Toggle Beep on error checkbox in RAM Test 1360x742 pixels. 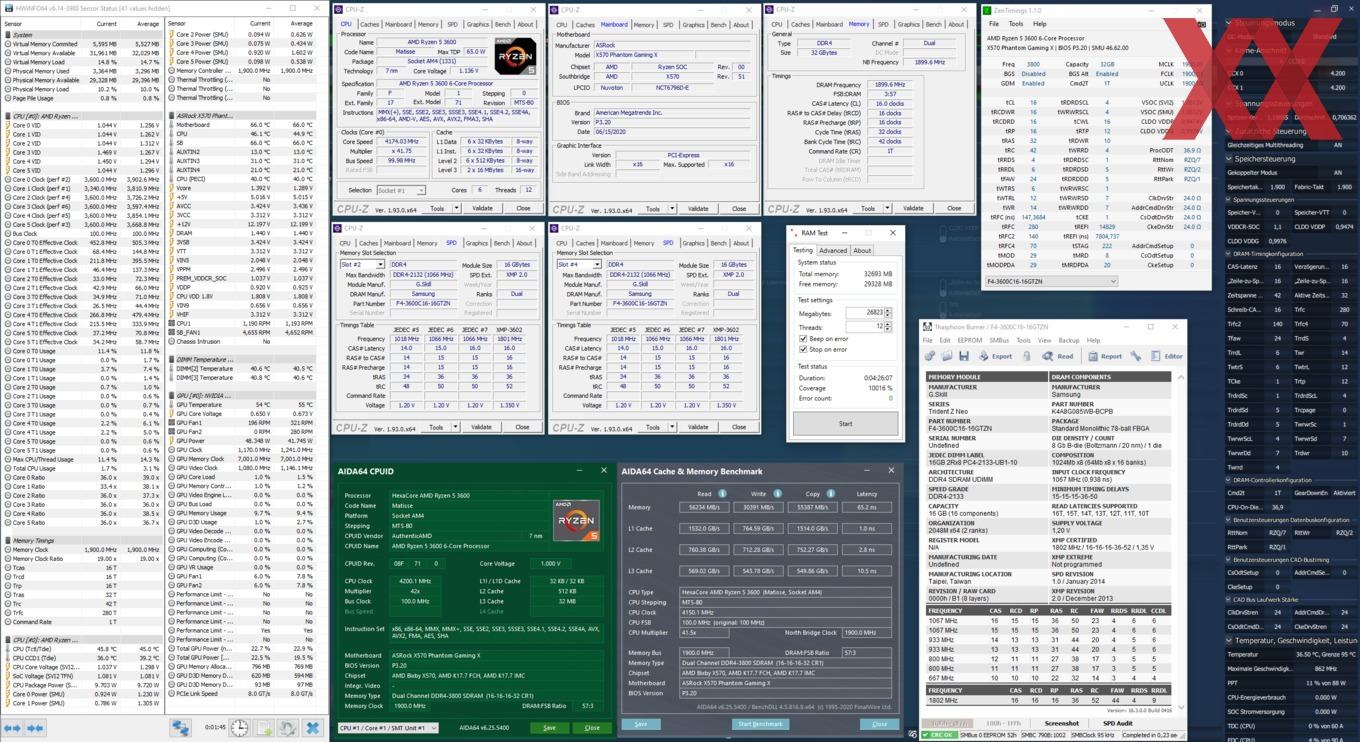click(x=803, y=339)
